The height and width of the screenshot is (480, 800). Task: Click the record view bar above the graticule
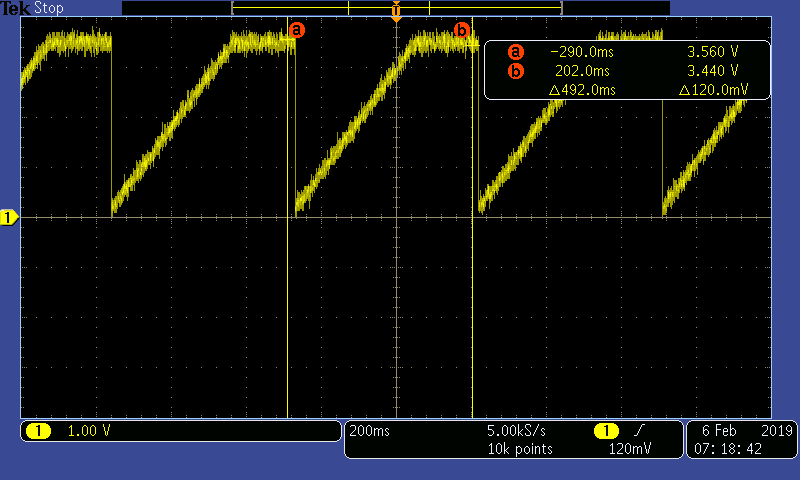[x=396, y=7]
